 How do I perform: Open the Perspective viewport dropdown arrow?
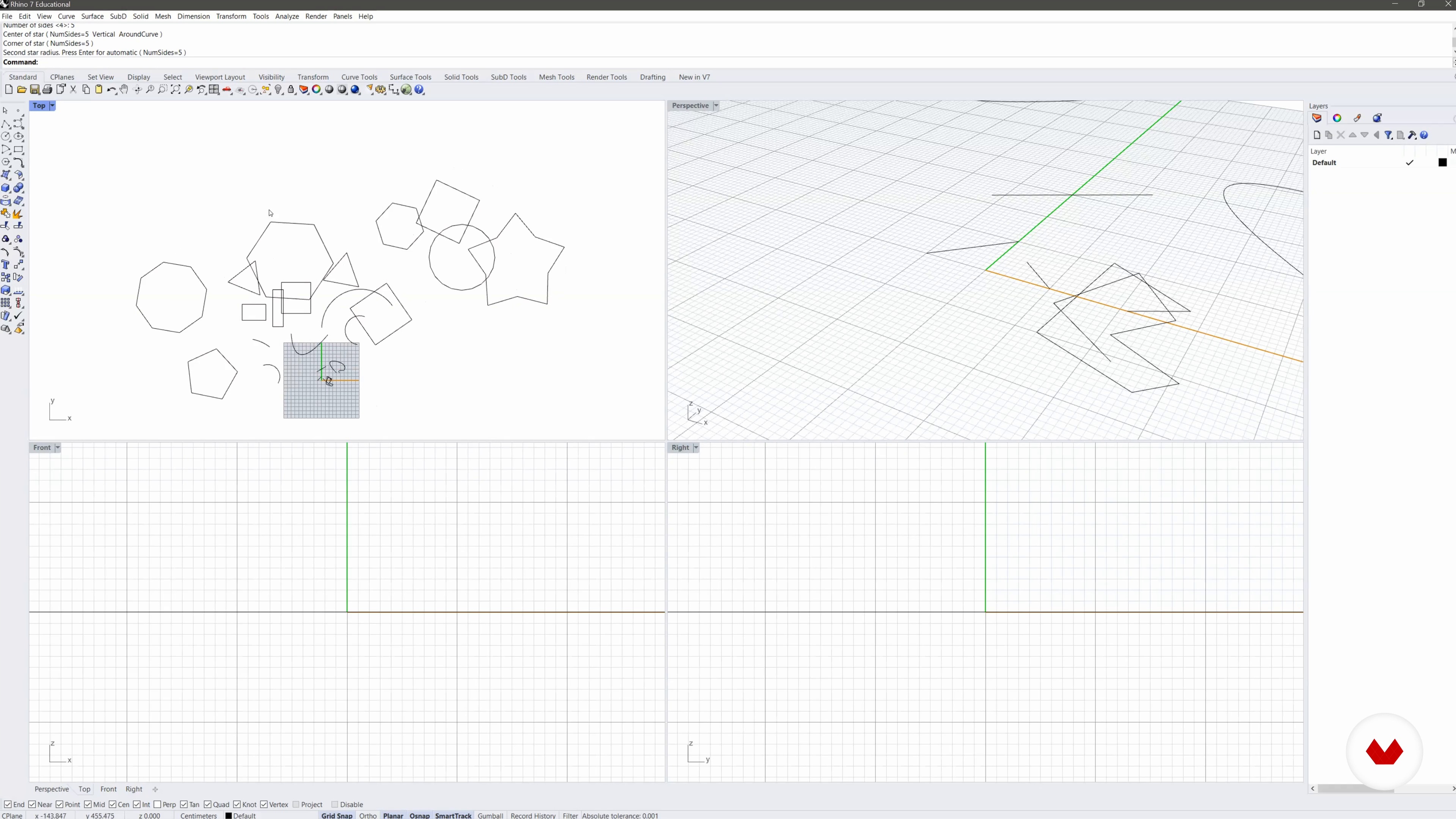click(716, 106)
